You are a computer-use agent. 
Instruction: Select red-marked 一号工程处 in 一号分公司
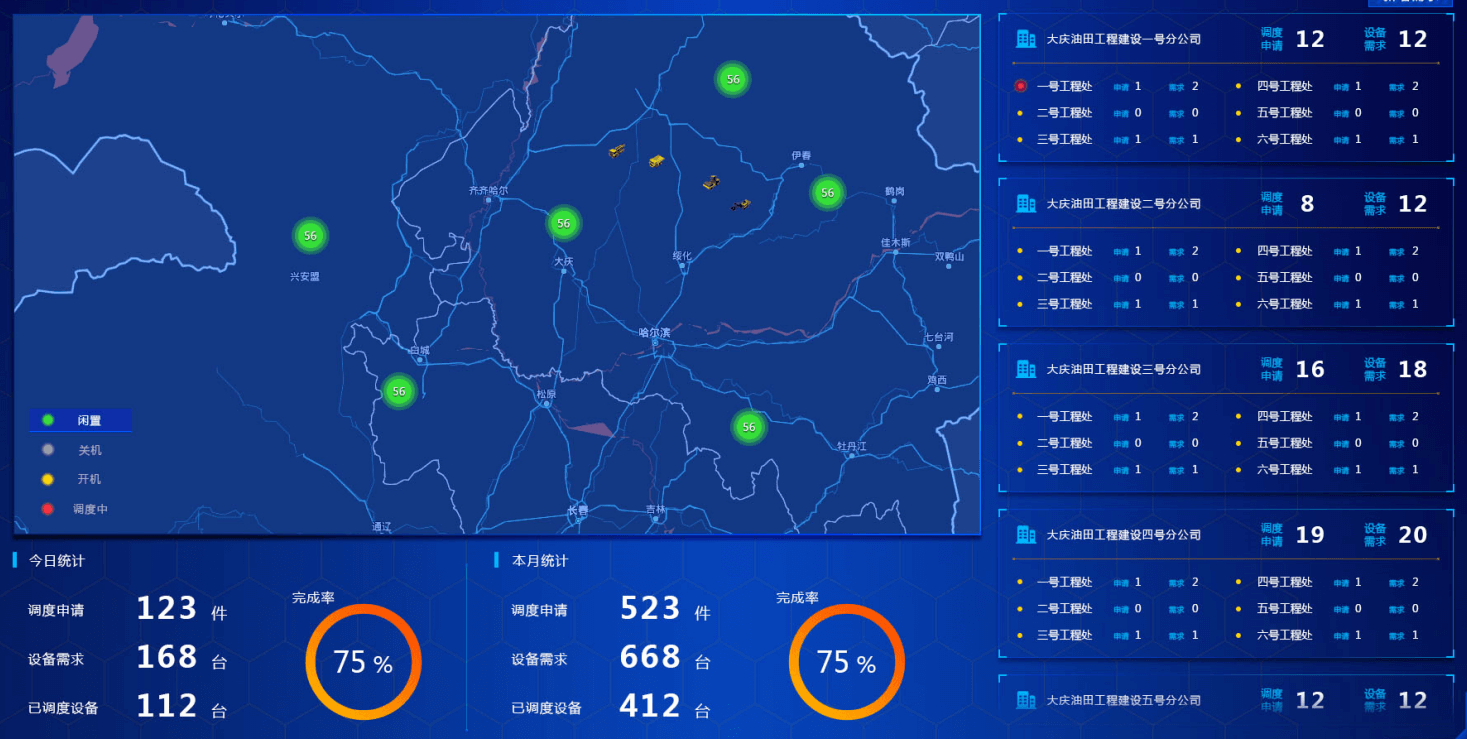tap(1064, 86)
